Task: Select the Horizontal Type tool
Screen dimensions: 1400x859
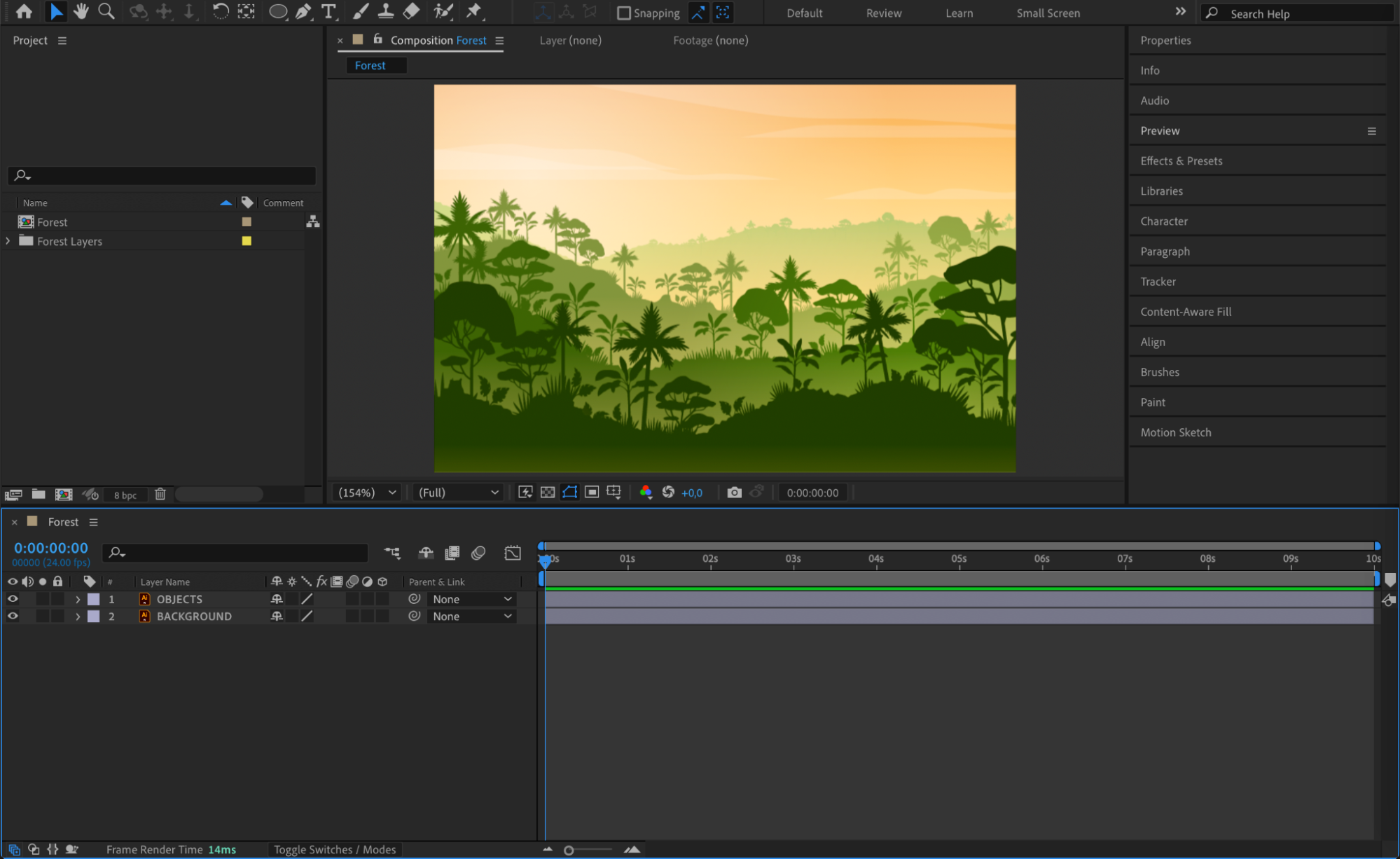Action: [x=328, y=11]
